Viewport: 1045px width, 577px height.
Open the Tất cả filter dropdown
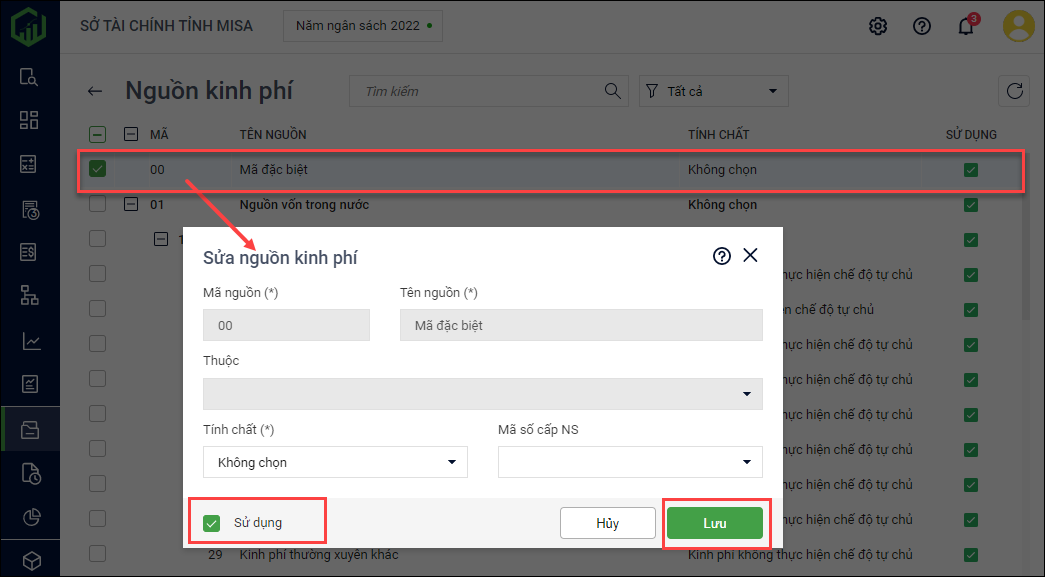(x=714, y=91)
